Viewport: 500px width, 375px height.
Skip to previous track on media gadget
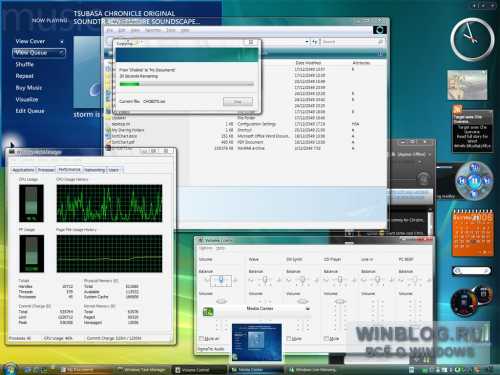click(x=462, y=181)
